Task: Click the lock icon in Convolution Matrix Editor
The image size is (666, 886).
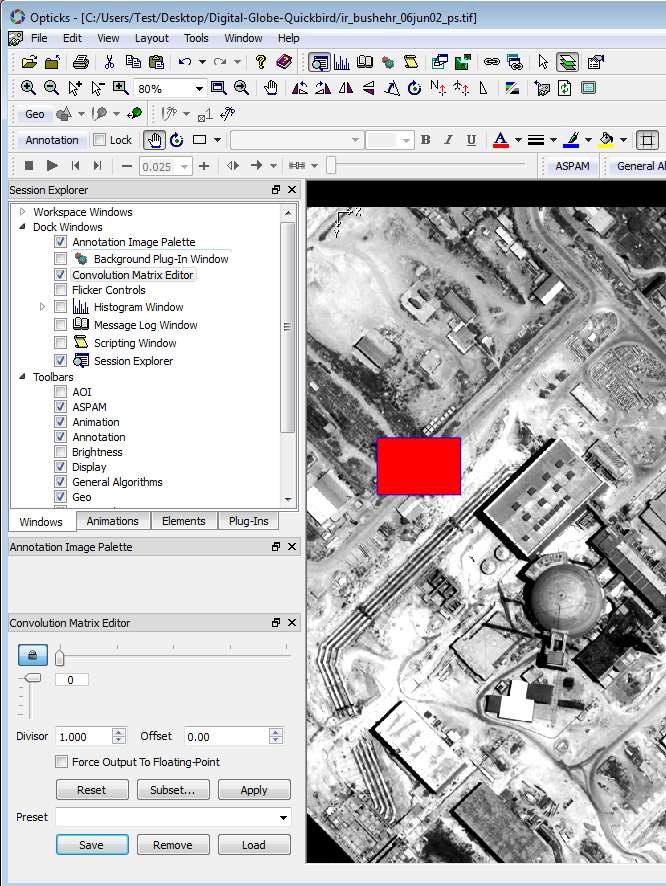Action: click(x=32, y=655)
